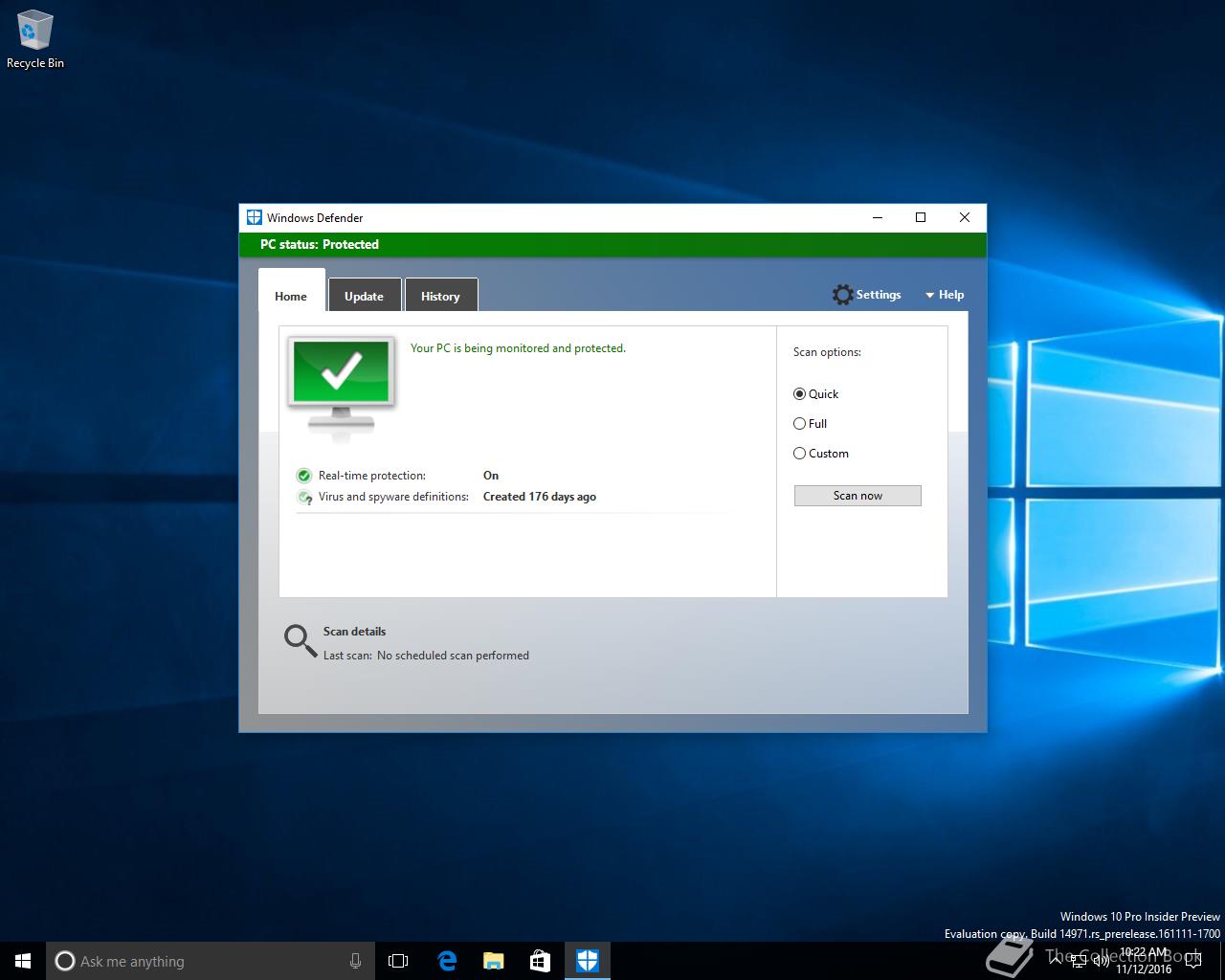This screenshot has width=1225, height=980.
Task: Click the Windows Defender shield title icon
Action: tap(255, 217)
